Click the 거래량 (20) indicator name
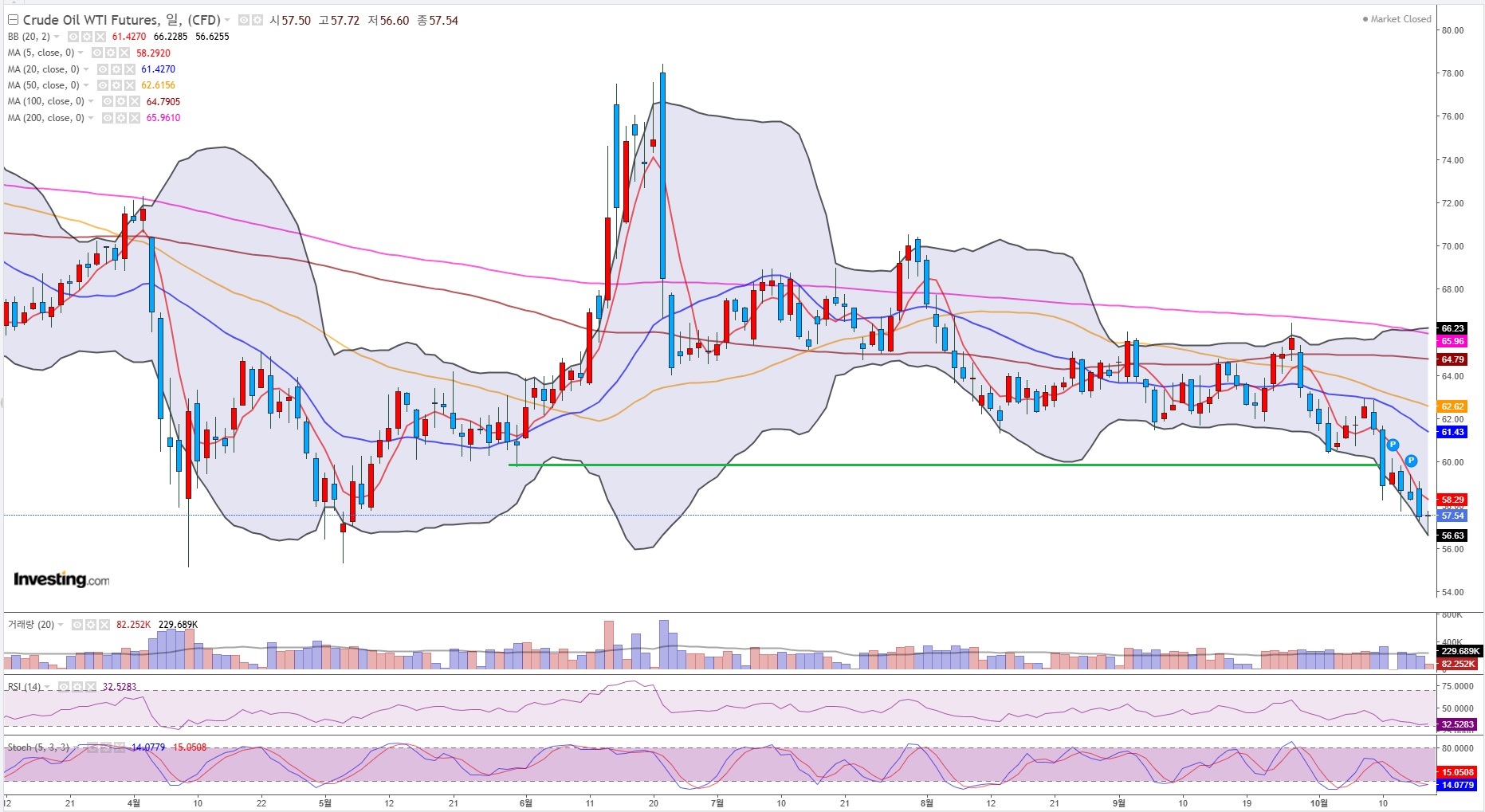1485x812 pixels. [31, 625]
